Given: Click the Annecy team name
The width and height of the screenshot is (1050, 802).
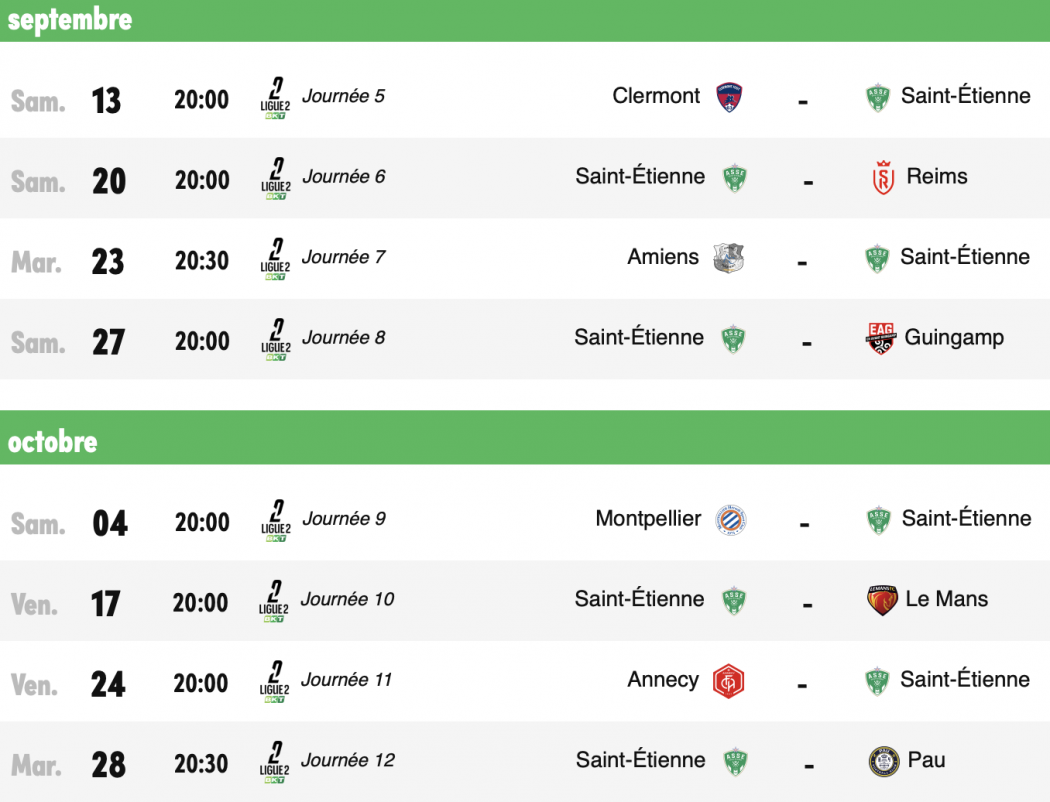Looking at the screenshot, I should (x=663, y=680).
